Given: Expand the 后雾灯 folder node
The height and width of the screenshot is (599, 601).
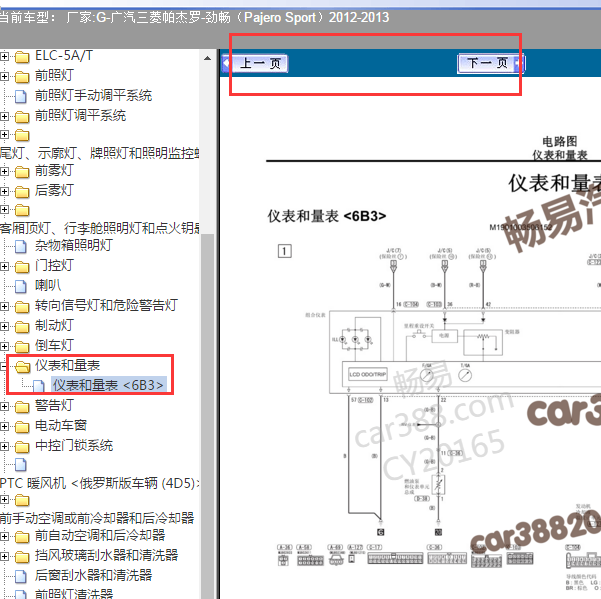Looking at the screenshot, I should coord(4,192).
